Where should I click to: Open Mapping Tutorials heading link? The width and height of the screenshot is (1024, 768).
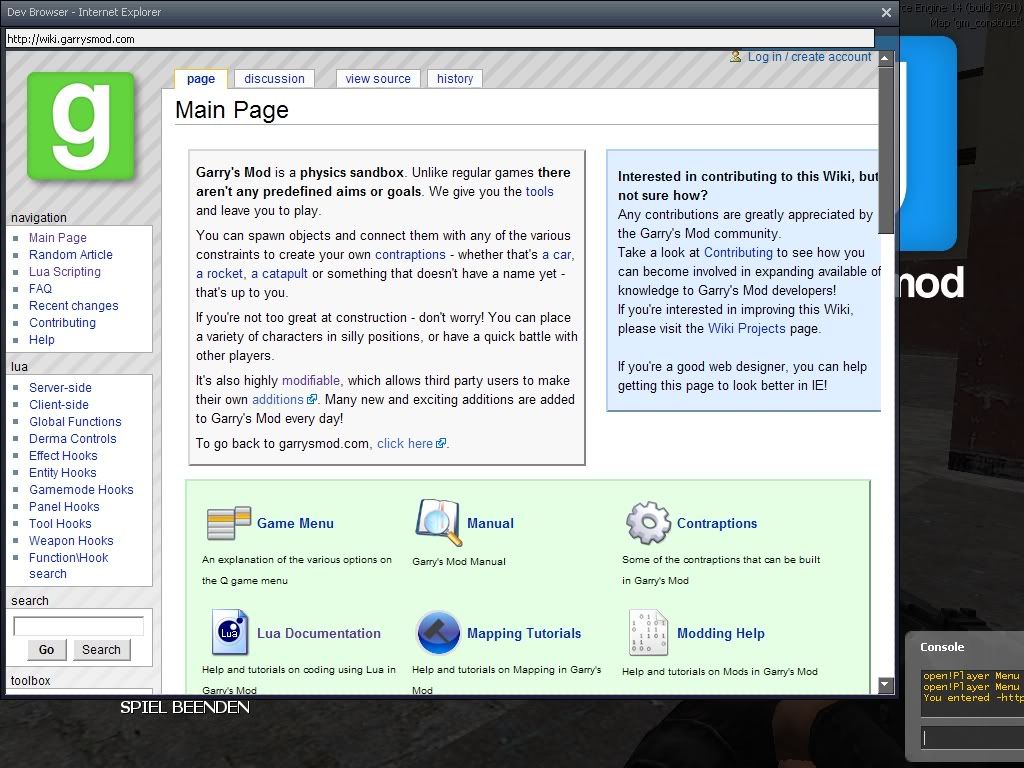(x=524, y=633)
